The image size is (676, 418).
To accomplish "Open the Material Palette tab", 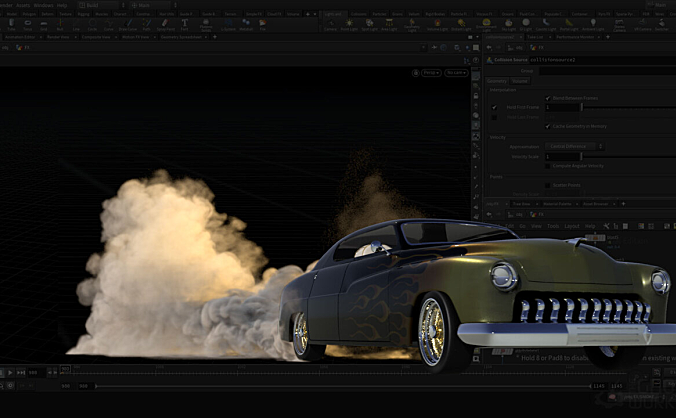I will (557, 204).
